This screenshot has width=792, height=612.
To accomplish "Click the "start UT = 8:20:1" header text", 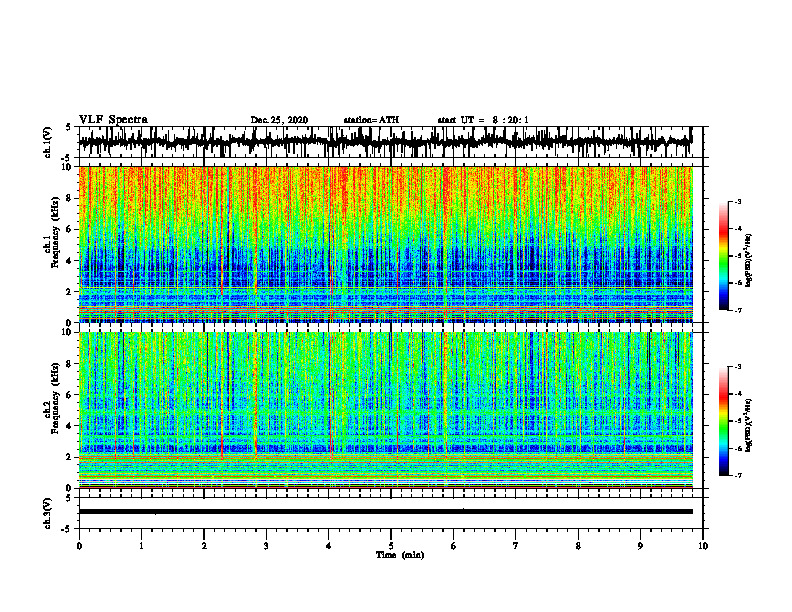I will click(x=483, y=120).
